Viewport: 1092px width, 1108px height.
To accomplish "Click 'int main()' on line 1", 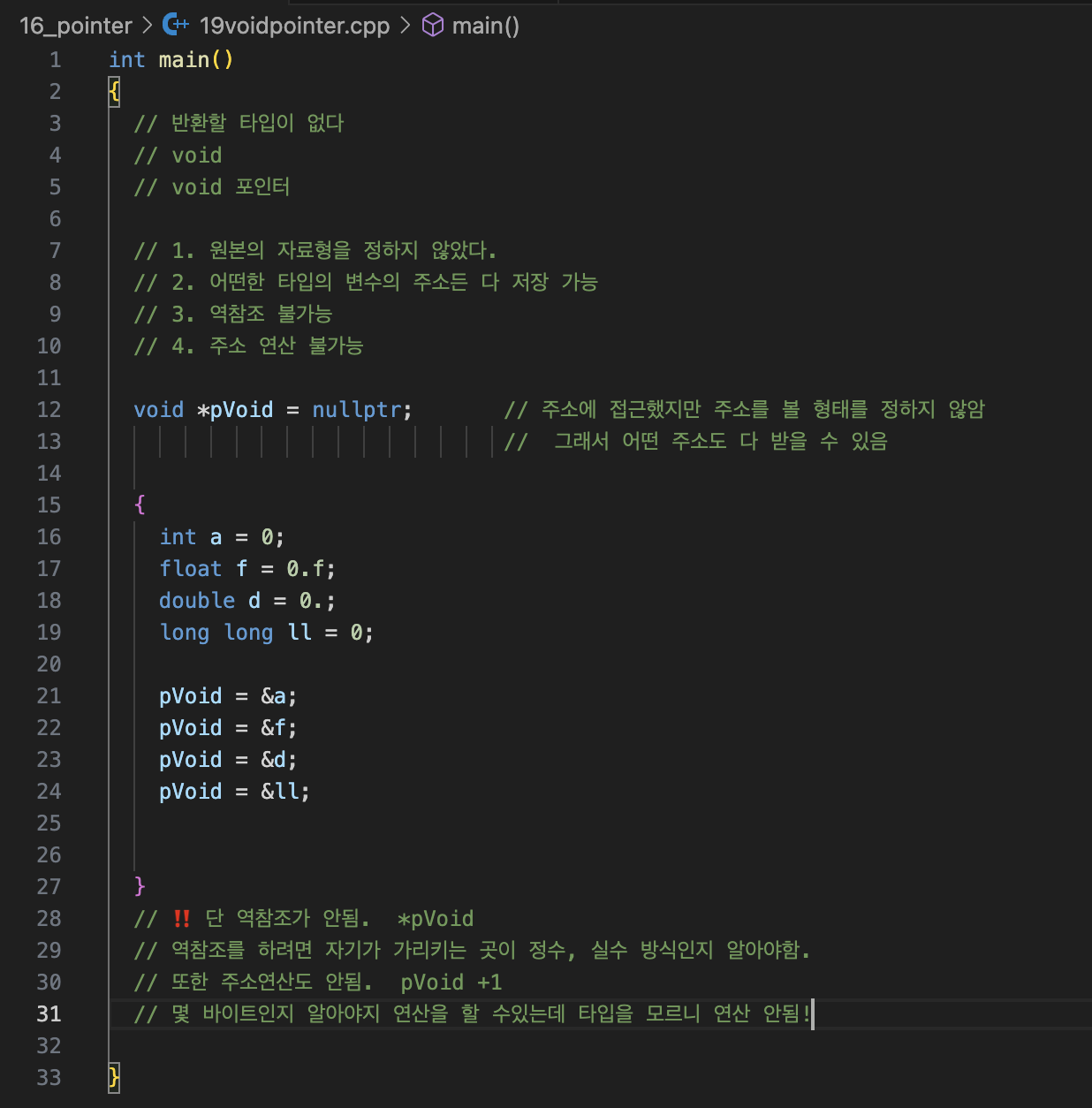I will click(171, 60).
